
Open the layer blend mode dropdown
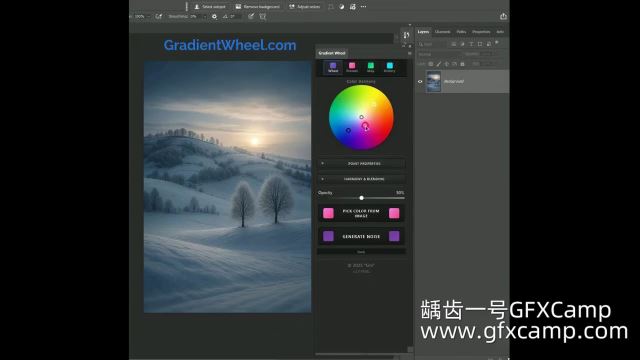point(438,54)
